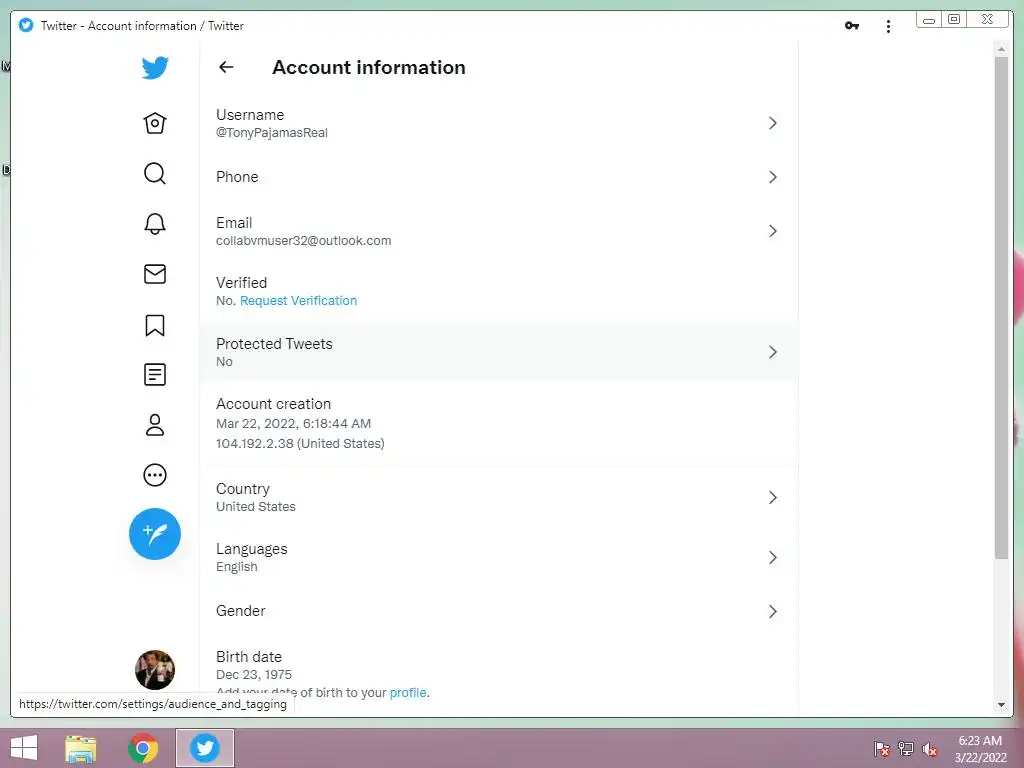
Task: Open Profile person icon in sidebar
Action: point(155,425)
